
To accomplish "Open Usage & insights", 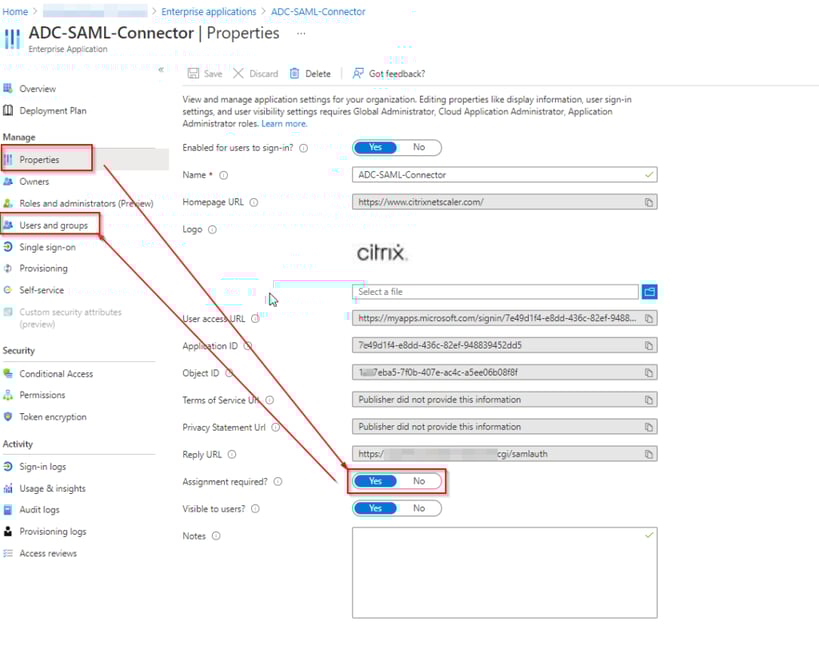I will click(x=52, y=489).
